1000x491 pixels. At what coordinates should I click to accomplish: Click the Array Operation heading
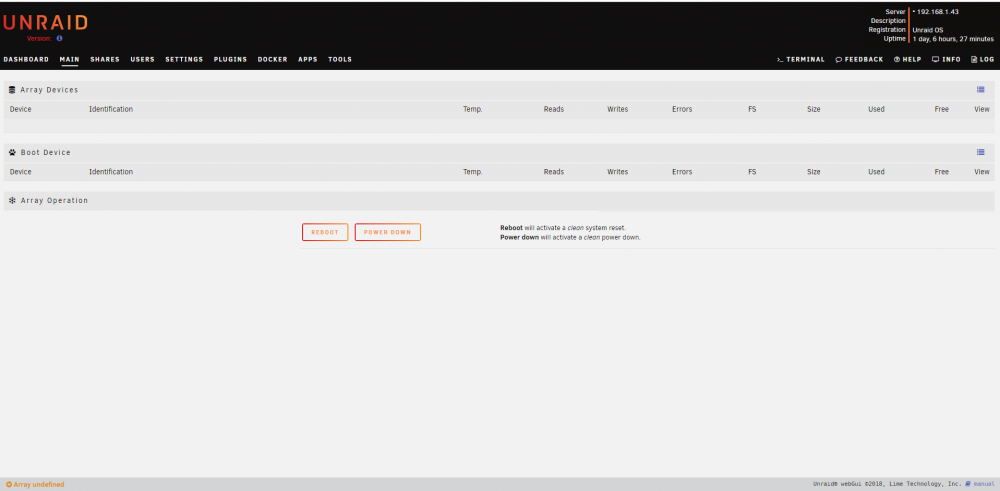(x=54, y=200)
